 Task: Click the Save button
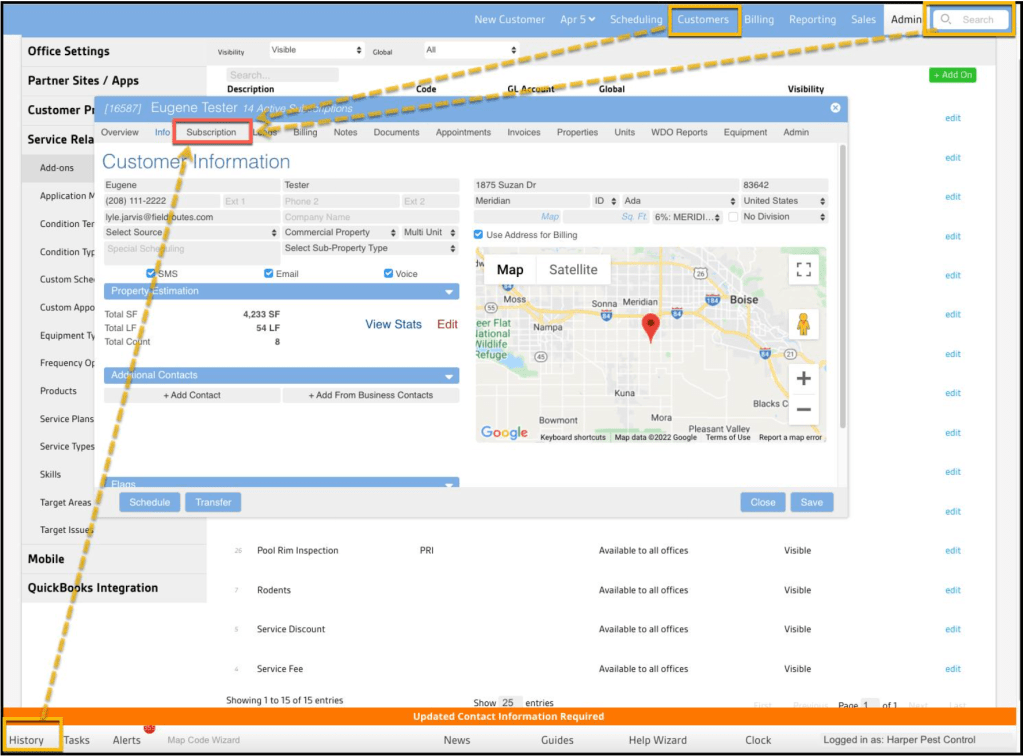(811, 502)
